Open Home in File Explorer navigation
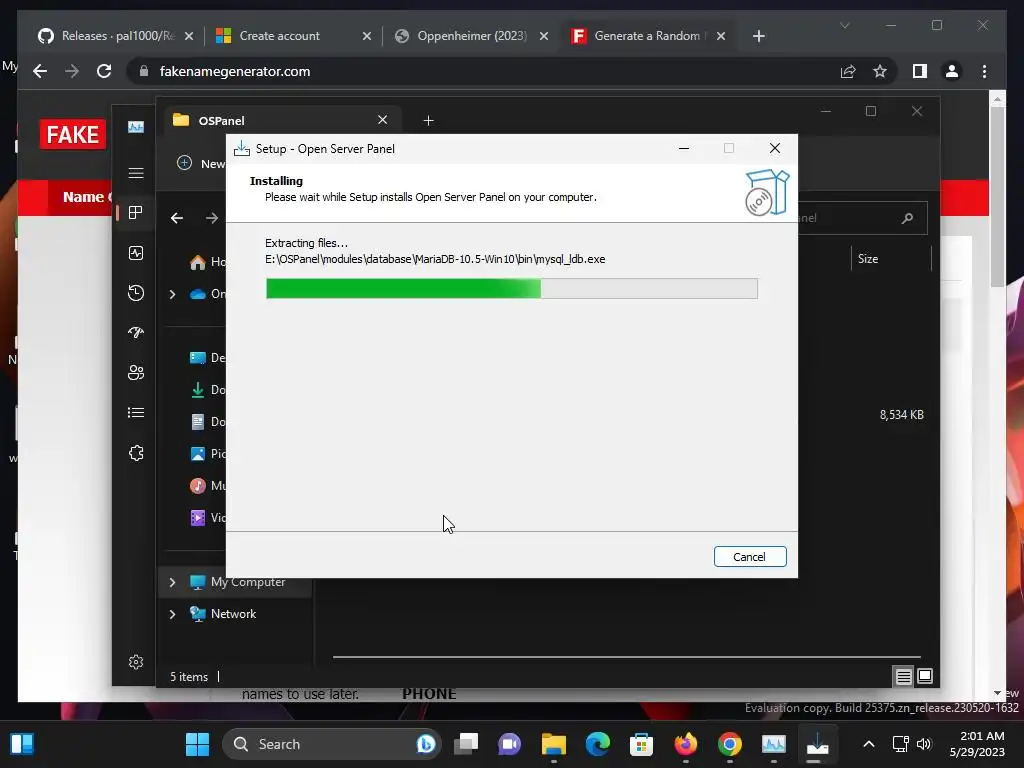The width and height of the screenshot is (1024, 768). [x=208, y=262]
